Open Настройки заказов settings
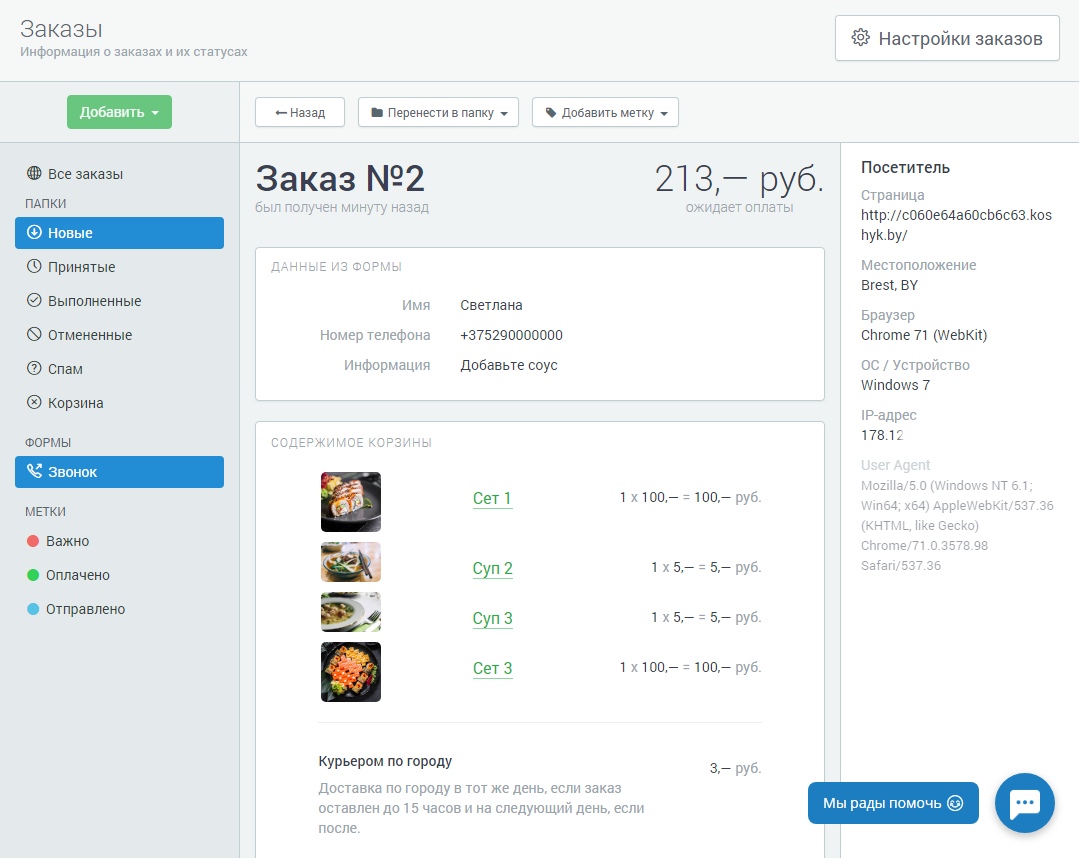Image resolution: width=1079 pixels, height=862 pixels. pyautogui.click(x=946, y=39)
